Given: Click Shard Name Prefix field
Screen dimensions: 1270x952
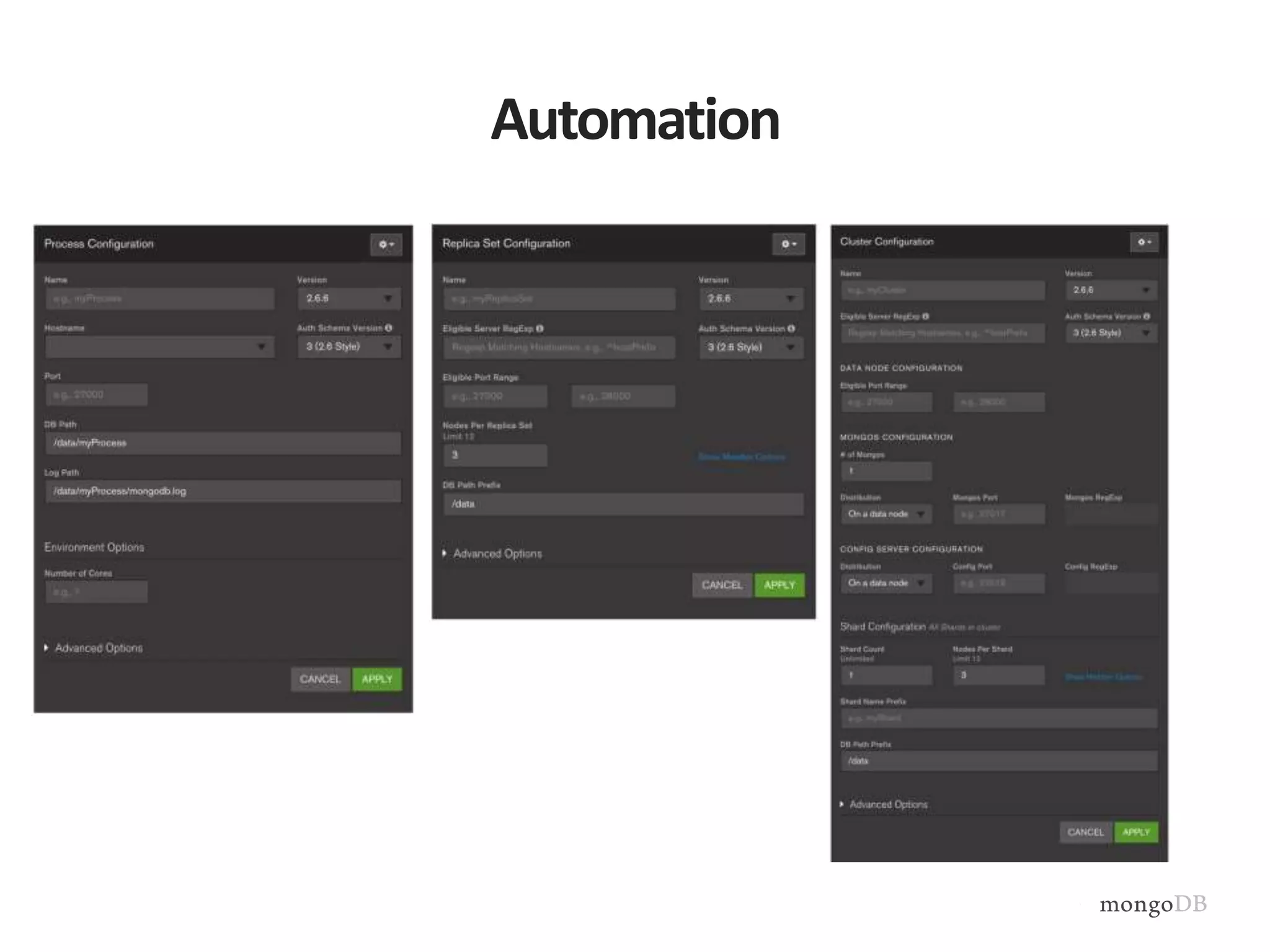Looking at the screenshot, I should [x=999, y=718].
